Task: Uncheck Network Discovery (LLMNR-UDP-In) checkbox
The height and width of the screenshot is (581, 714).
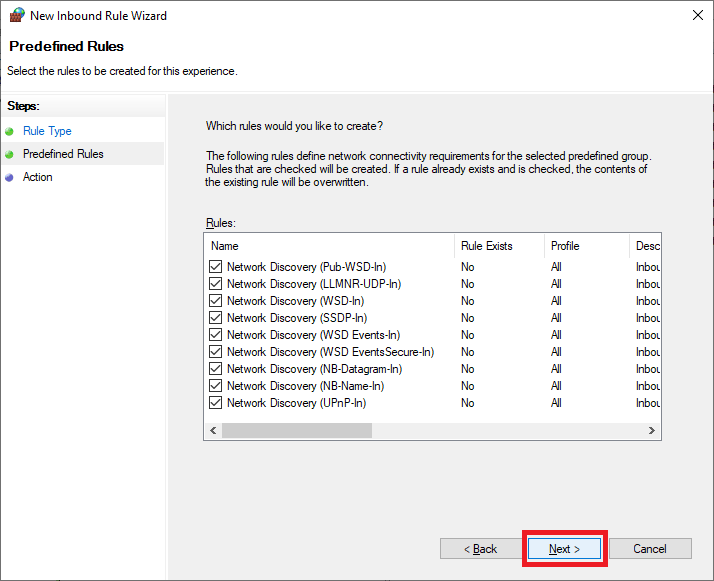Action: click(x=215, y=284)
